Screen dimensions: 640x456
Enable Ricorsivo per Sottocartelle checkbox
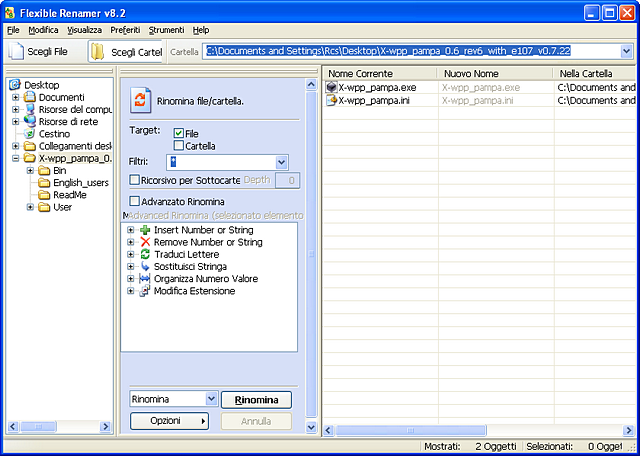pos(134,180)
